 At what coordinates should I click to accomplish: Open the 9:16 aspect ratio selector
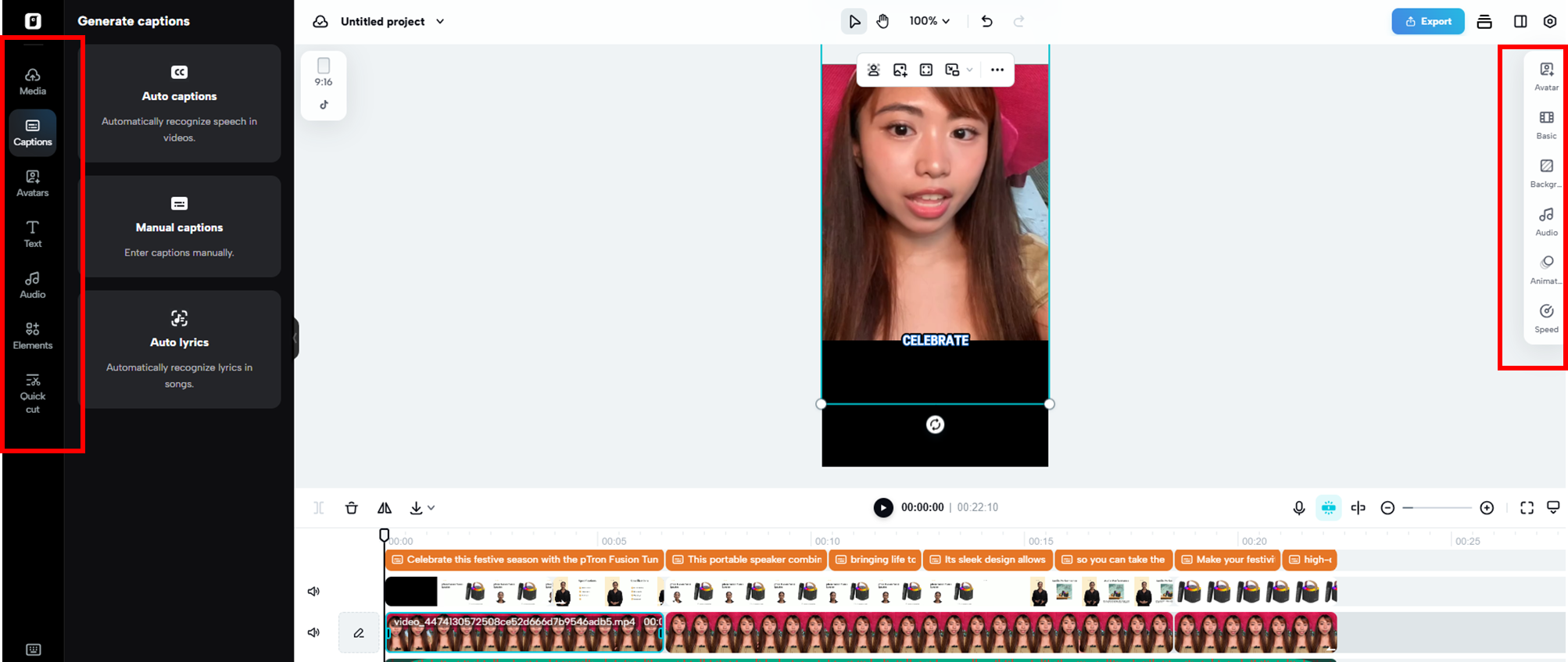pyautogui.click(x=324, y=72)
